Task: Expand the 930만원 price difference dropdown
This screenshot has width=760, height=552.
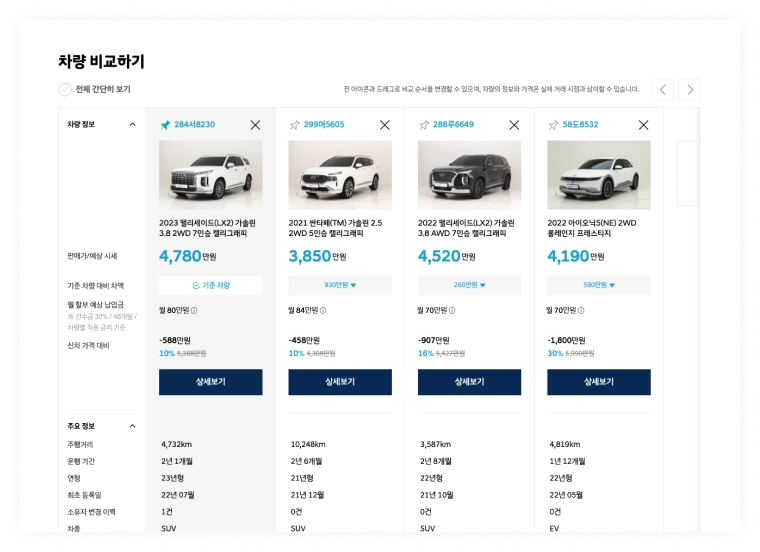Action: pos(340,285)
